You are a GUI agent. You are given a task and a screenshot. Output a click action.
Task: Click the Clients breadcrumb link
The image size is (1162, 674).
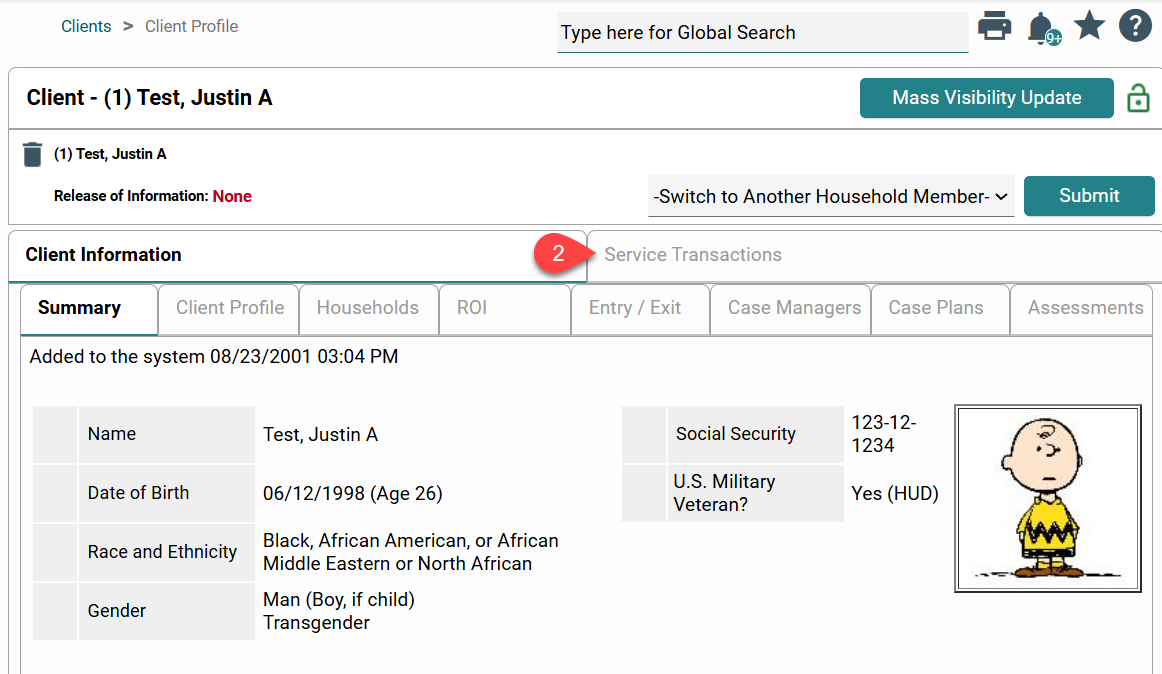(x=86, y=26)
